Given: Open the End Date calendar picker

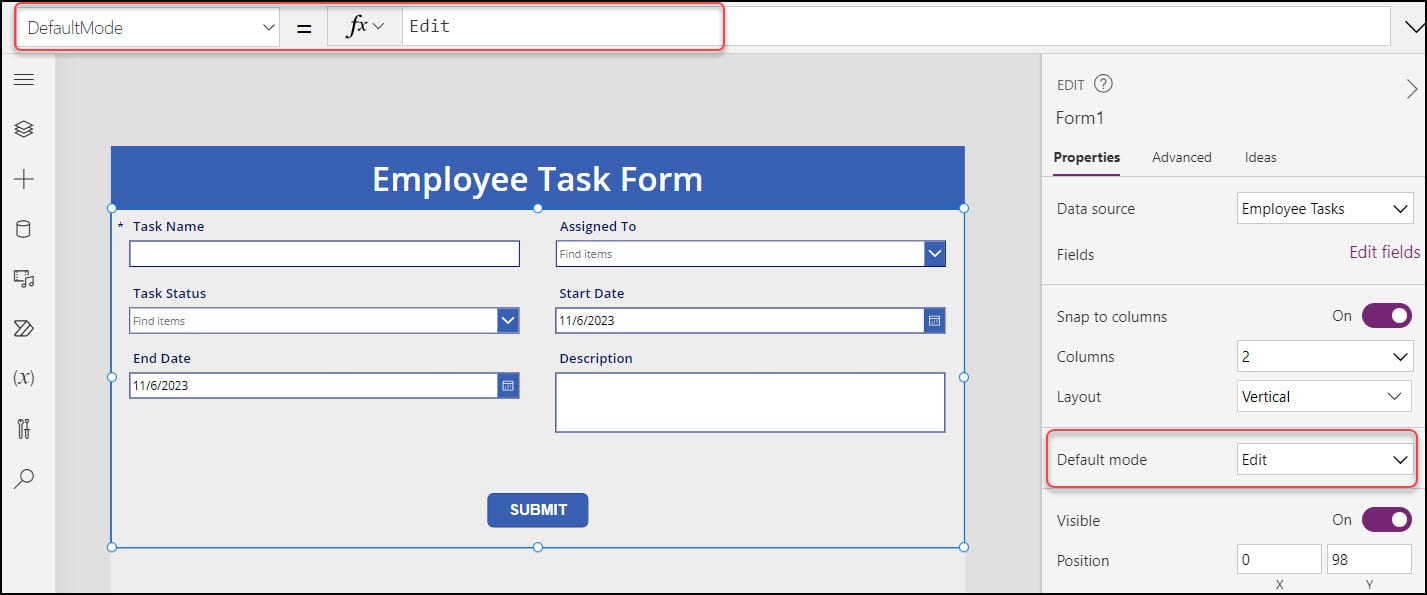Looking at the screenshot, I should point(507,385).
